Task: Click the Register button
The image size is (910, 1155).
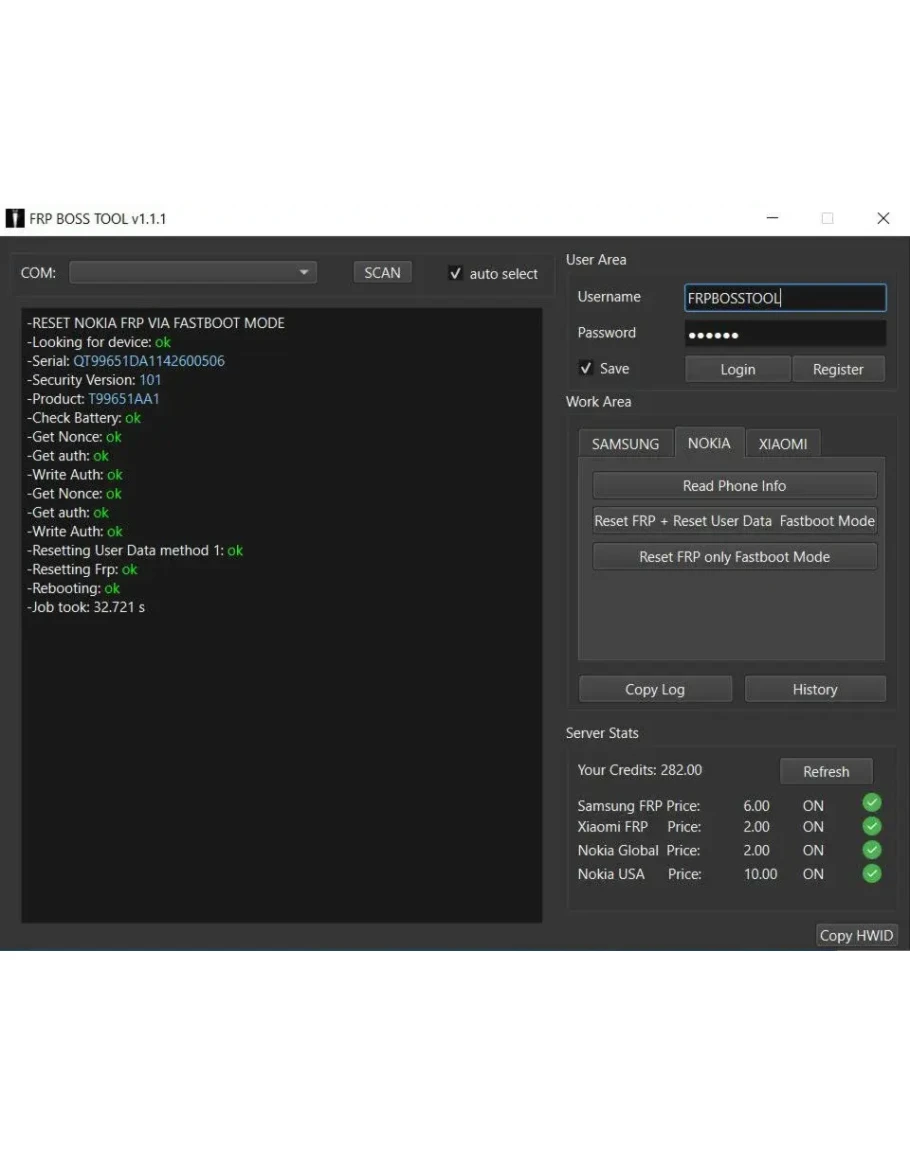Action: pos(838,369)
